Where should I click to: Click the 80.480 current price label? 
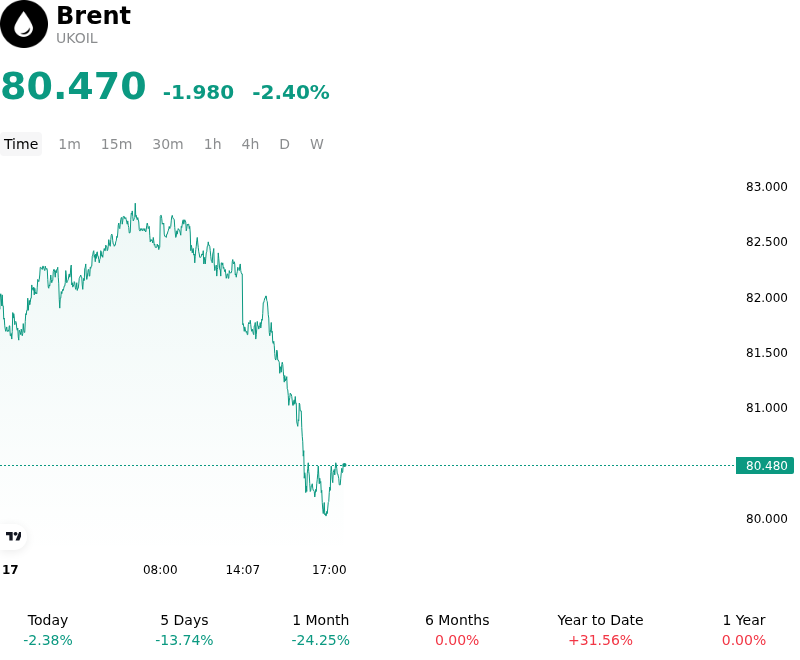click(x=765, y=465)
